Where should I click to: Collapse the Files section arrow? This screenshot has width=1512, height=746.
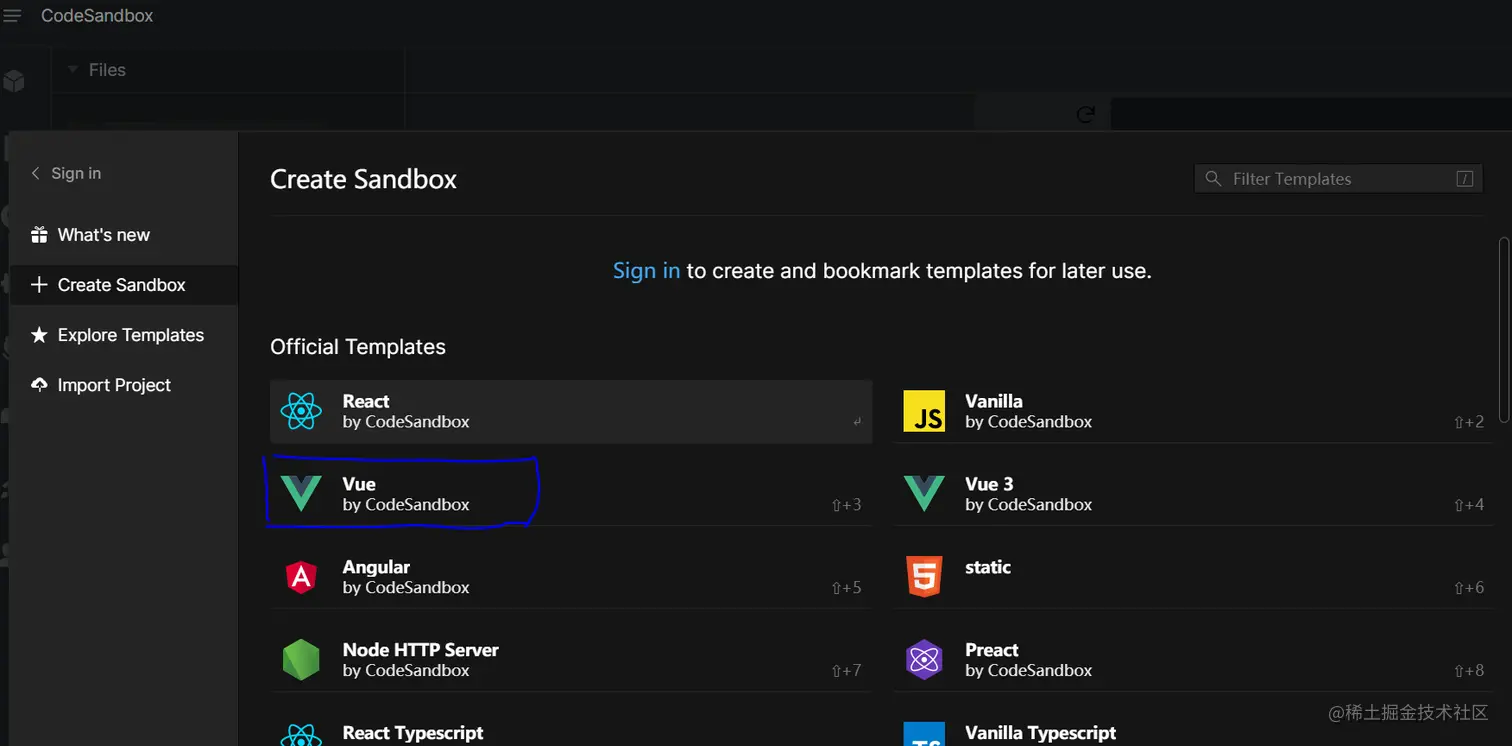[72, 70]
